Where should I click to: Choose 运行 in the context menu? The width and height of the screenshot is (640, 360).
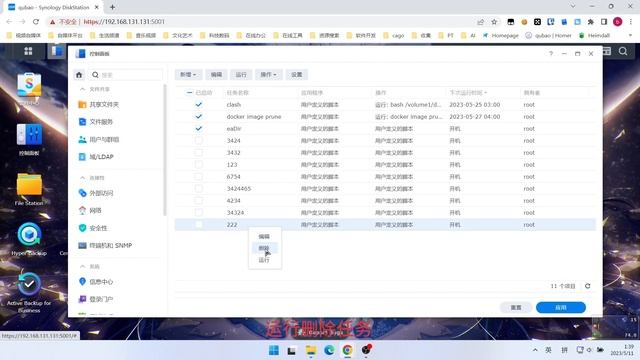pyautogui.click(x=264, y=260)
